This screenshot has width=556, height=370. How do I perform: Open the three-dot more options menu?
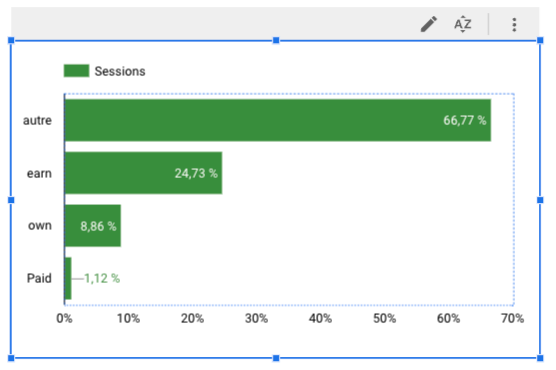coord(514,25)
